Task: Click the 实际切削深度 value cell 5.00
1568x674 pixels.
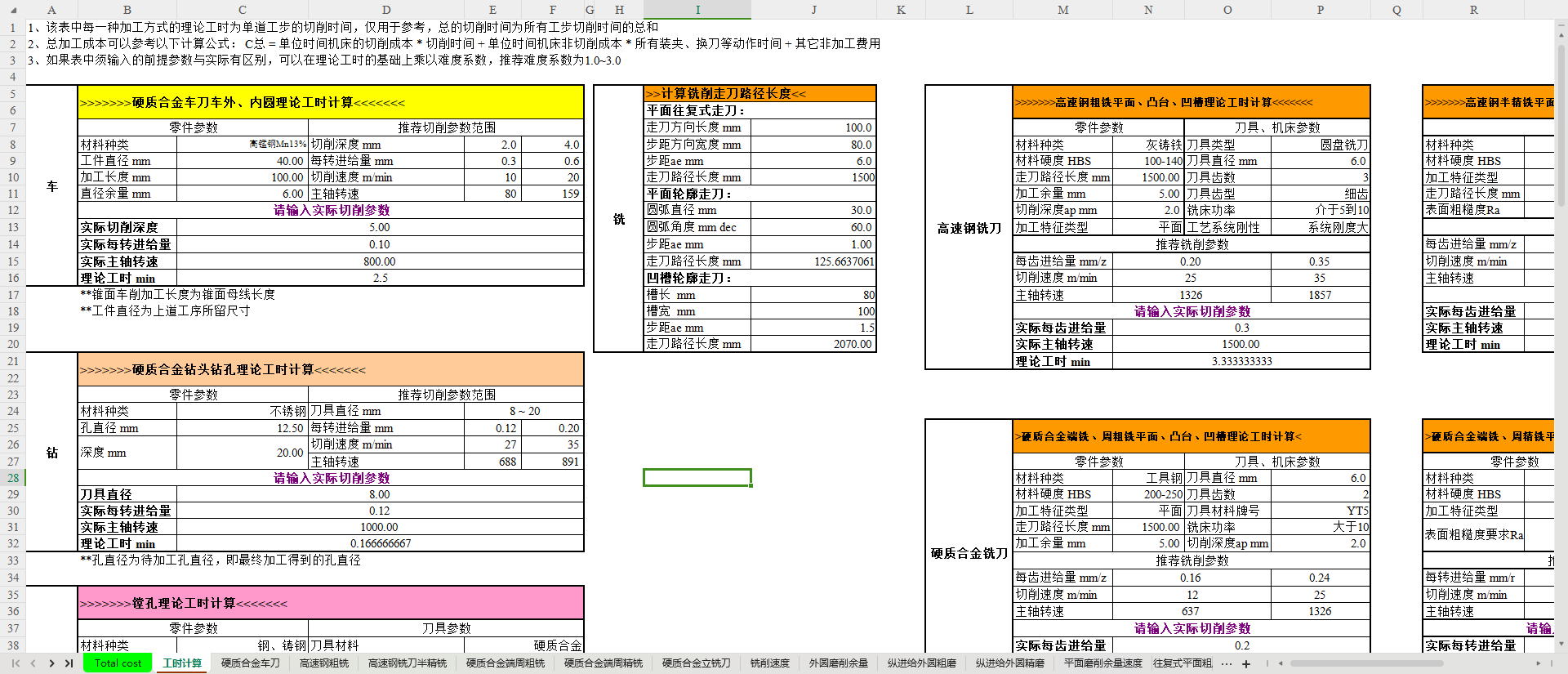Action: pyautogui.click(x=380, y=227)
